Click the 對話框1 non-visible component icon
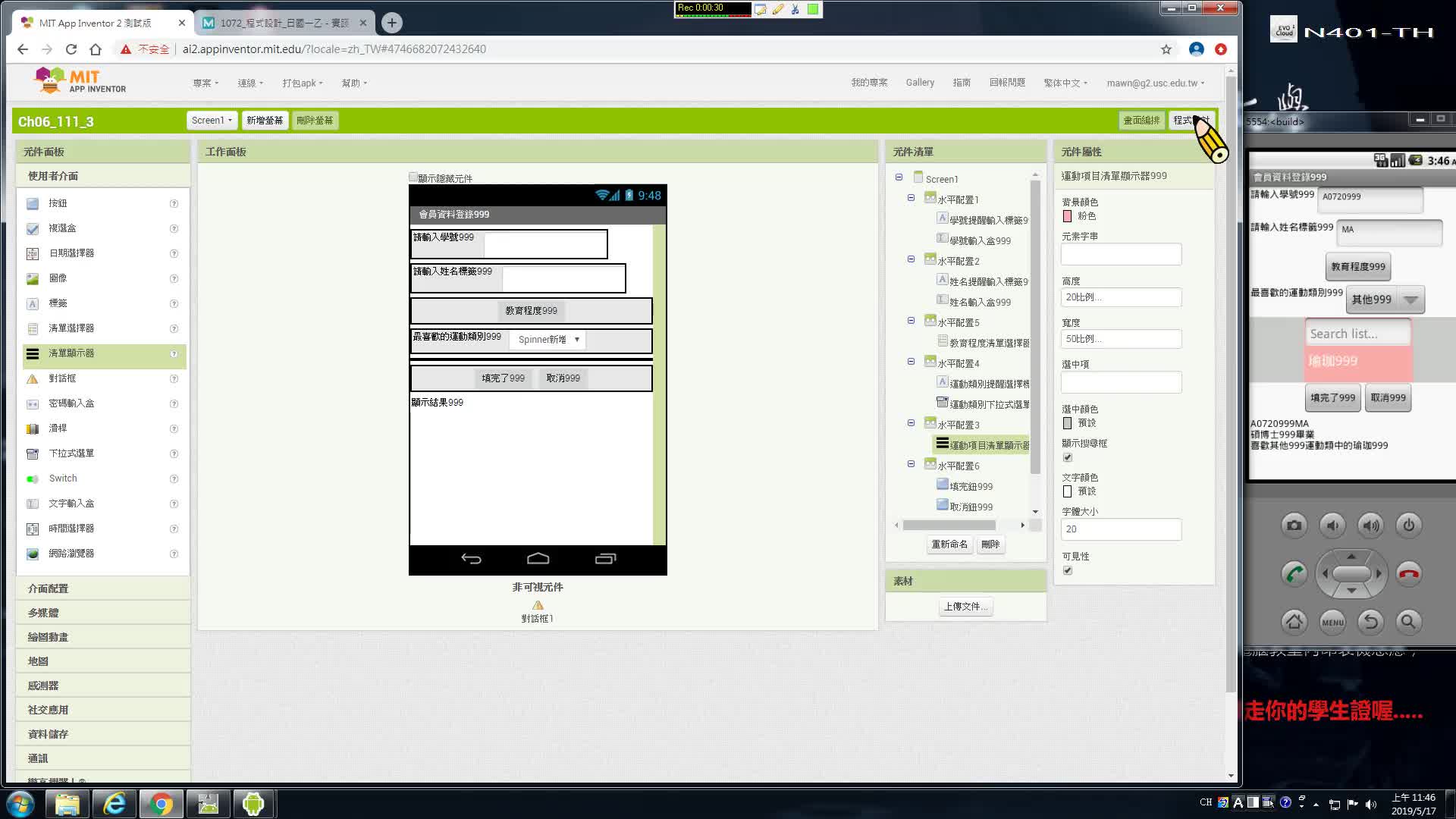 [538, 605]
